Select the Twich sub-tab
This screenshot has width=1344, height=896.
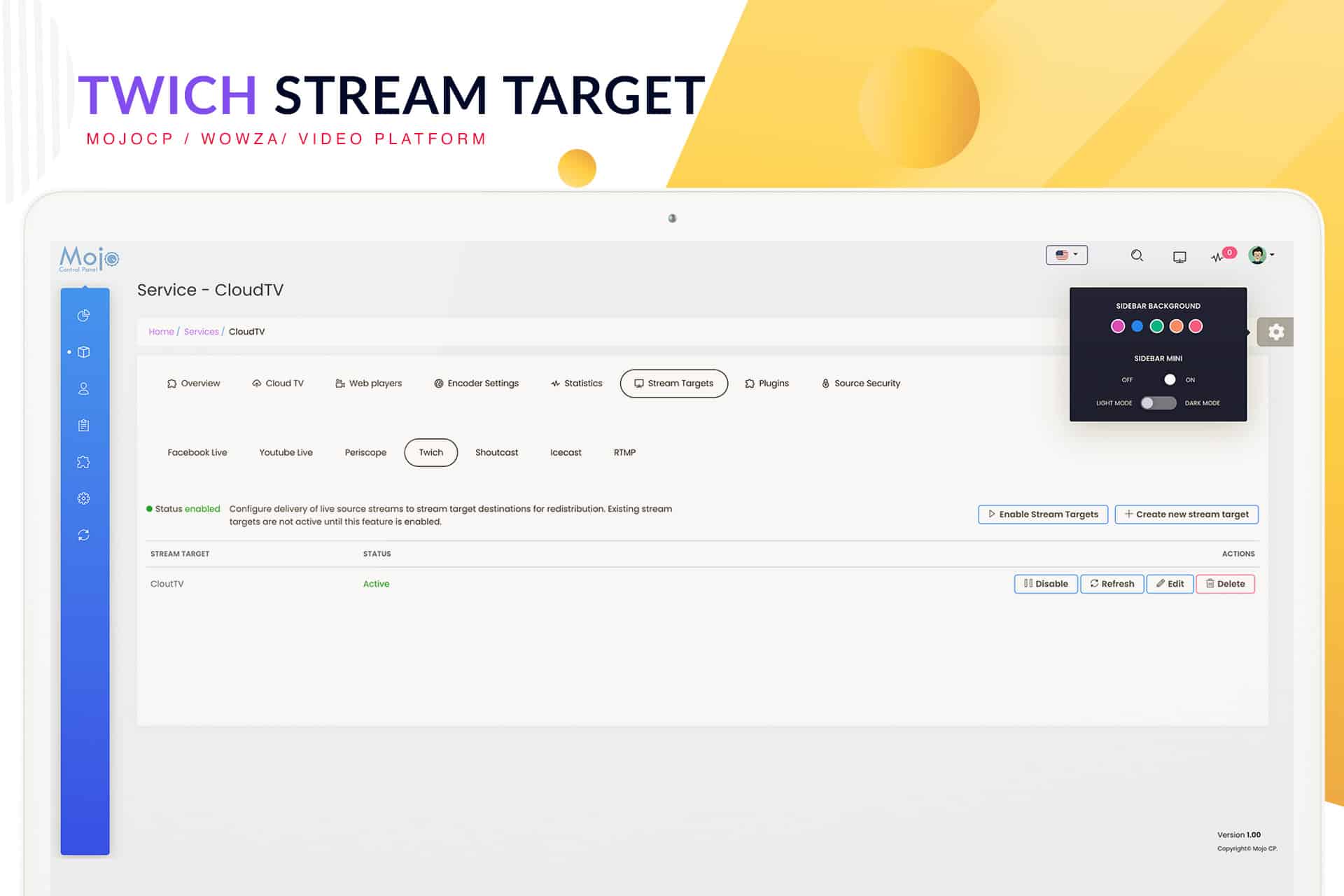[431, 452]
